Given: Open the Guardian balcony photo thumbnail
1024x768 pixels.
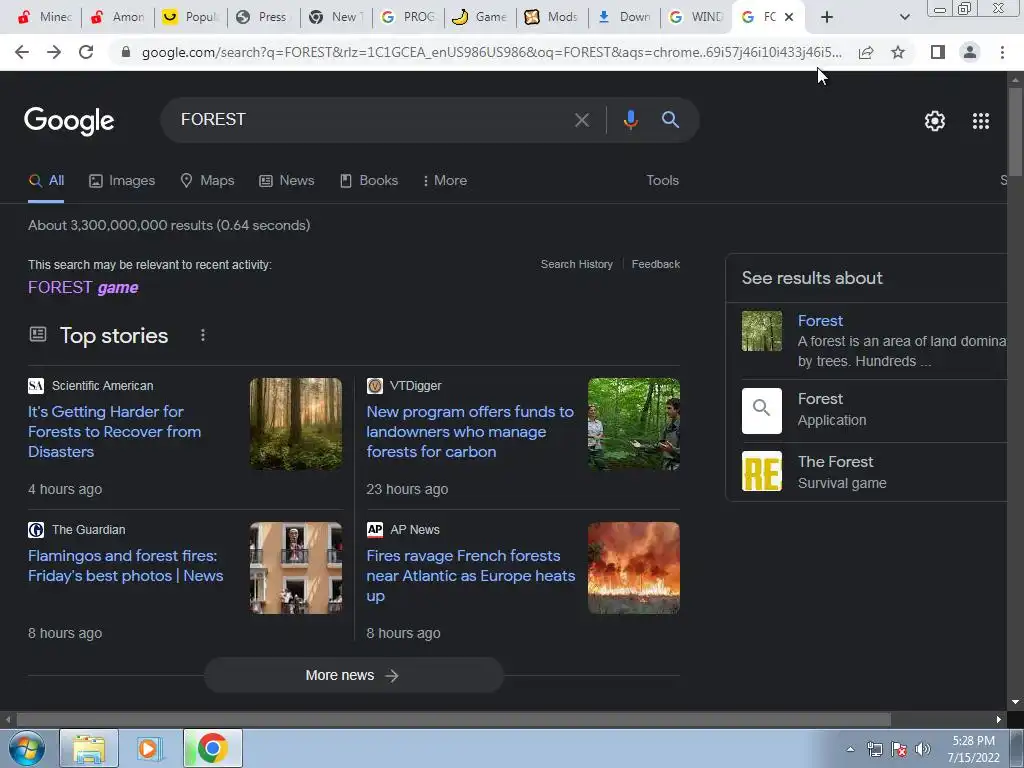Looking at the screenshot, I should coord(296,568).
